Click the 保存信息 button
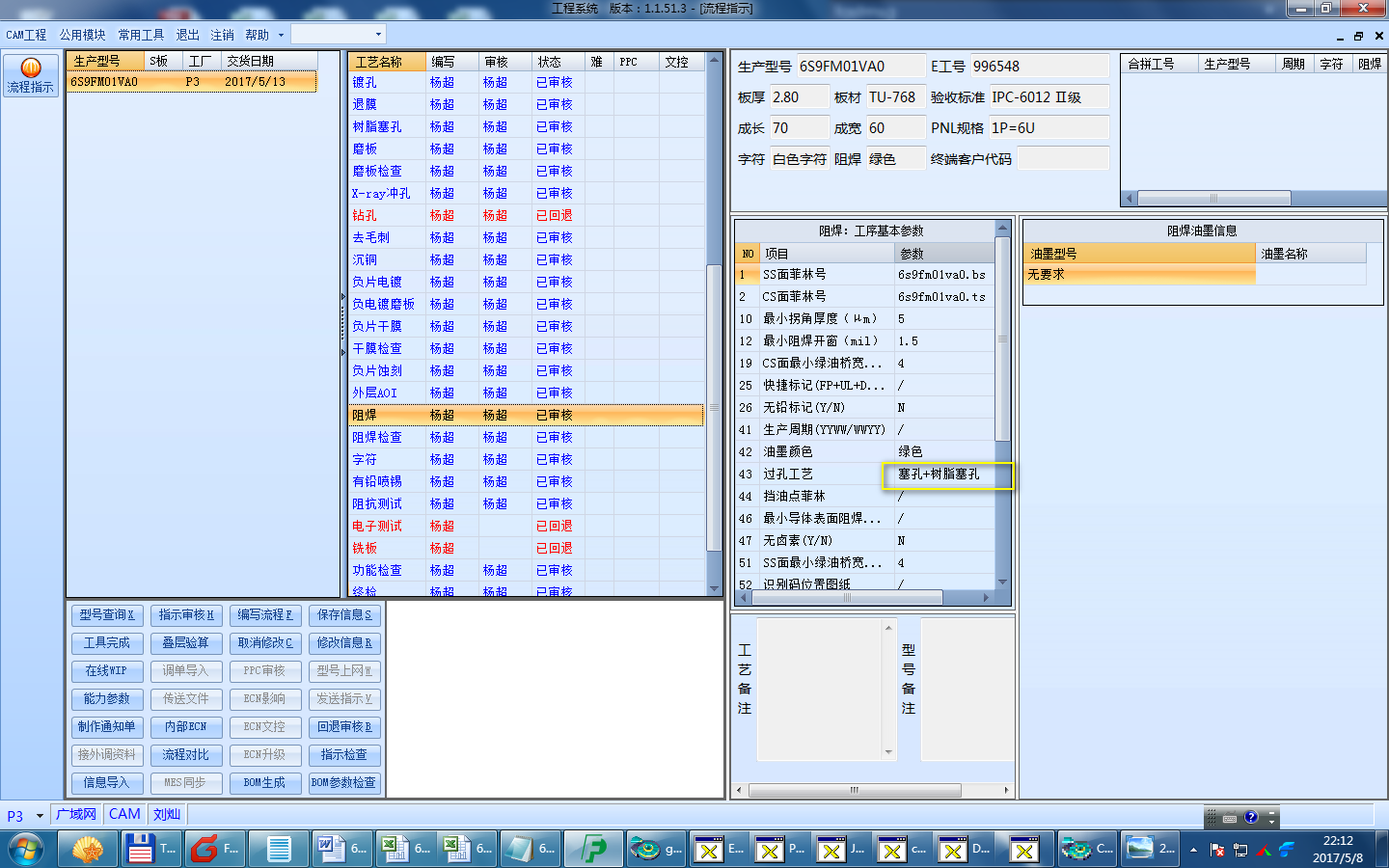 coord(344,615)
